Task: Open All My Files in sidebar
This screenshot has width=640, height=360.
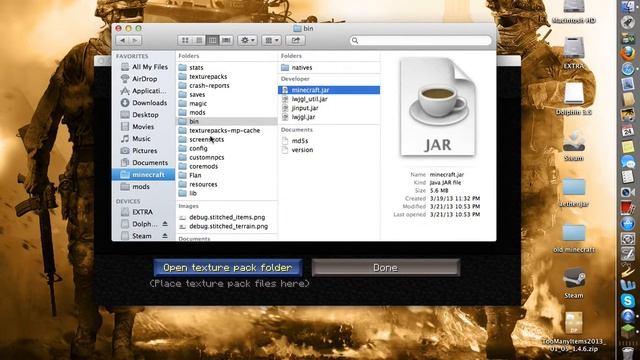Action: [x=144, y=67]
